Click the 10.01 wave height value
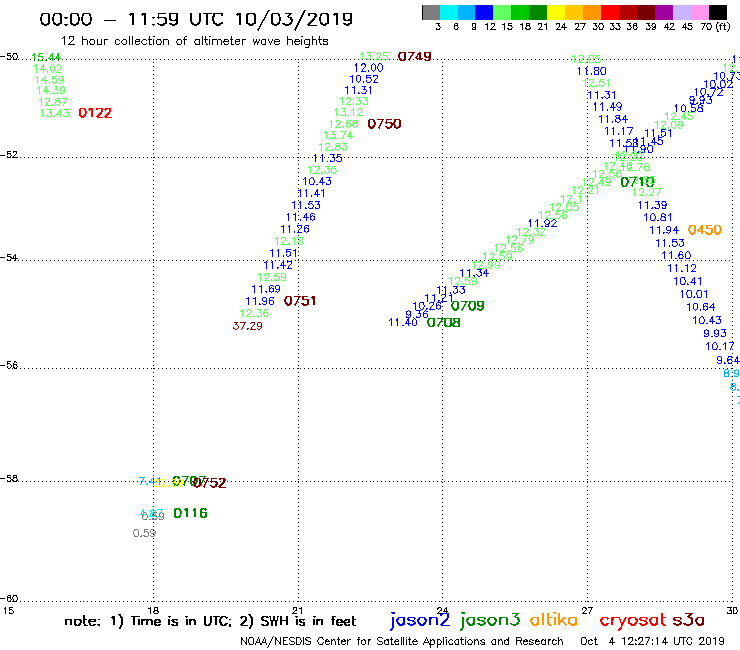This screenshot has width=740, height=650. coord(694,294)
